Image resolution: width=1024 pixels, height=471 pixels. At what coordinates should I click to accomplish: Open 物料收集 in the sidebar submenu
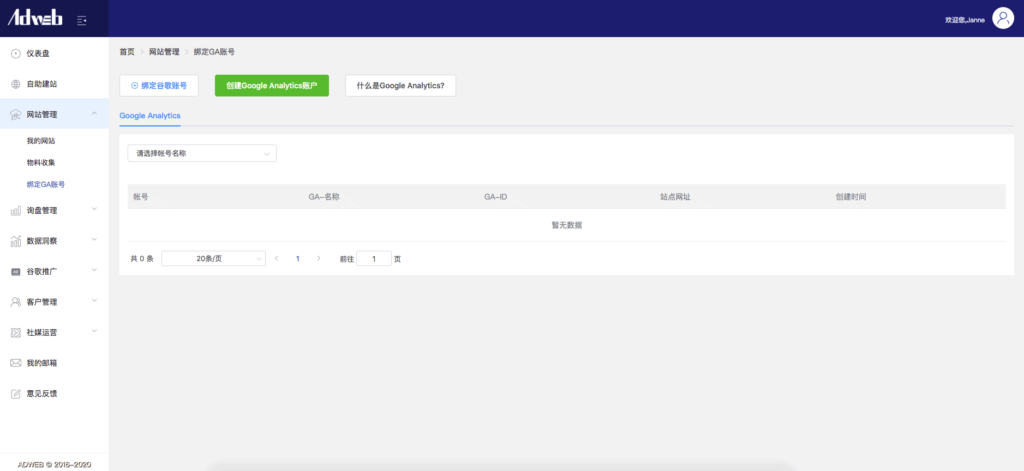(x=41, y=162)
